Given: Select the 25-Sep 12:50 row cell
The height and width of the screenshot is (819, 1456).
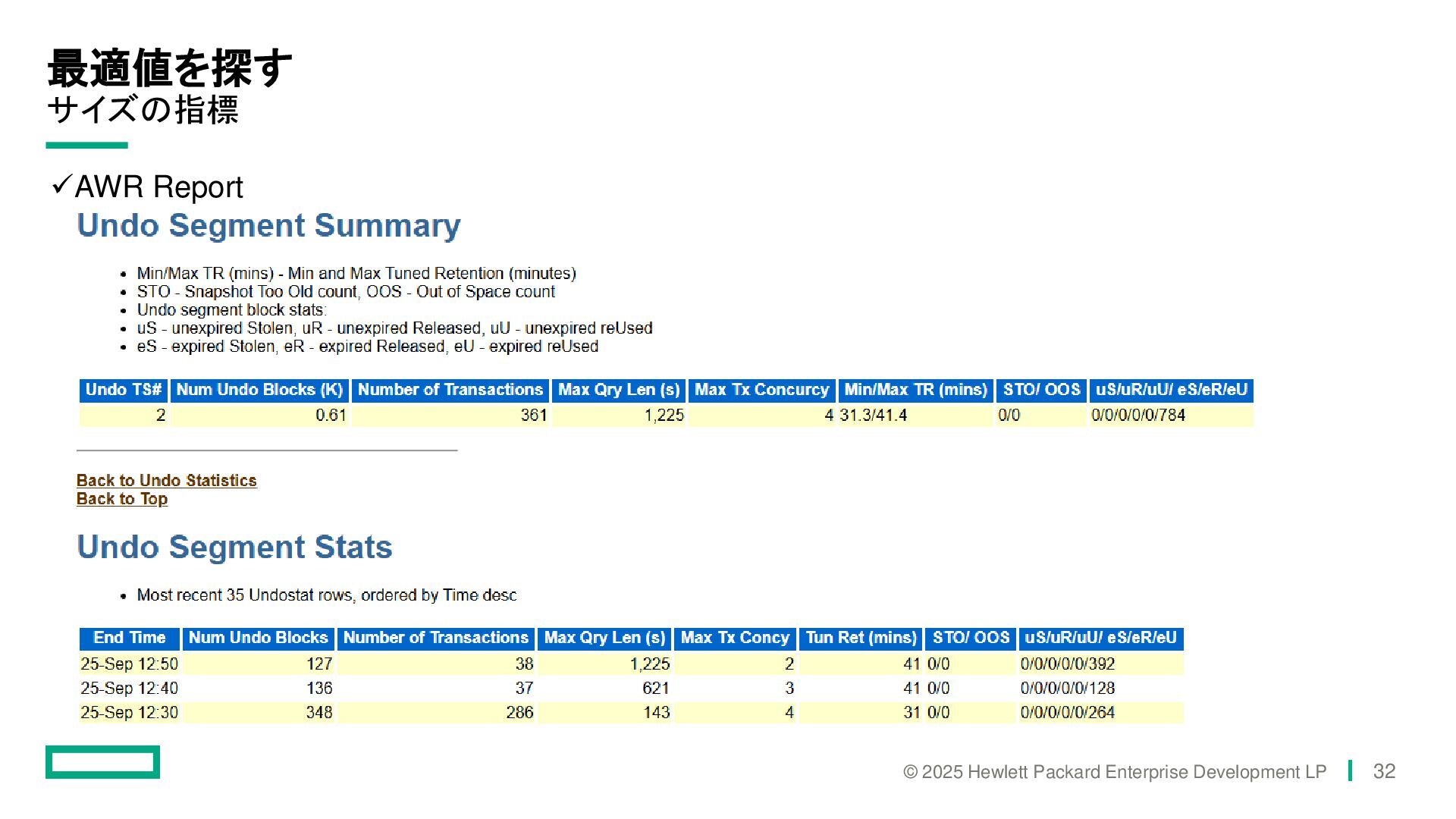Looking at the screenshot, I should click(x=129, y=664).
